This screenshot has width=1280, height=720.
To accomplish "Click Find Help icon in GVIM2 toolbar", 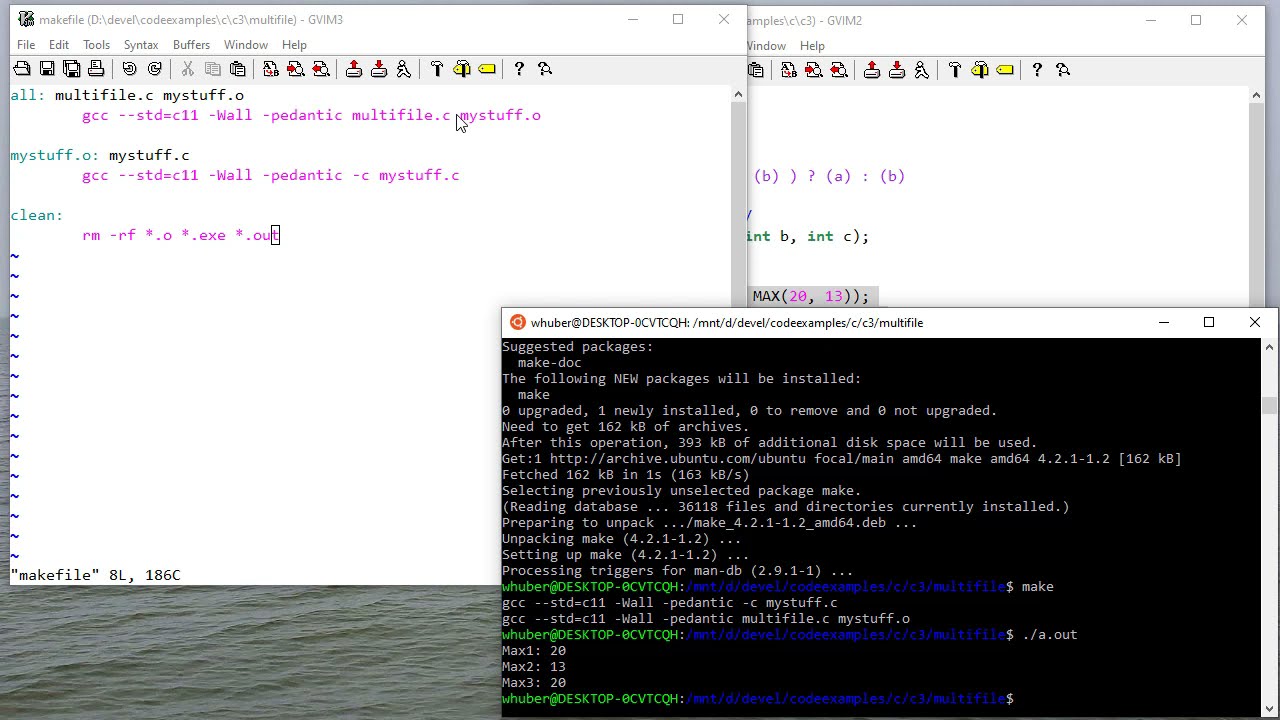I will [x=1063, y=70].
